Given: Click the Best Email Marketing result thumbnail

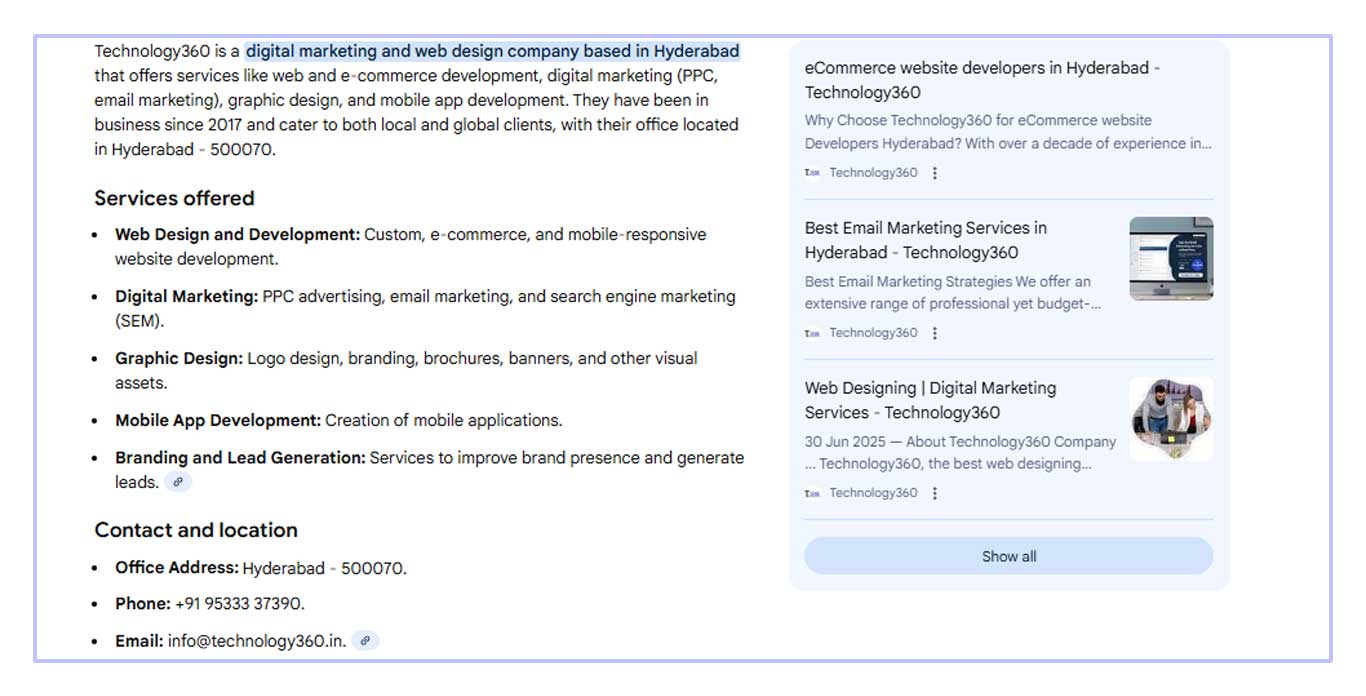Looking at the screenshot, I should point(1171,259).
